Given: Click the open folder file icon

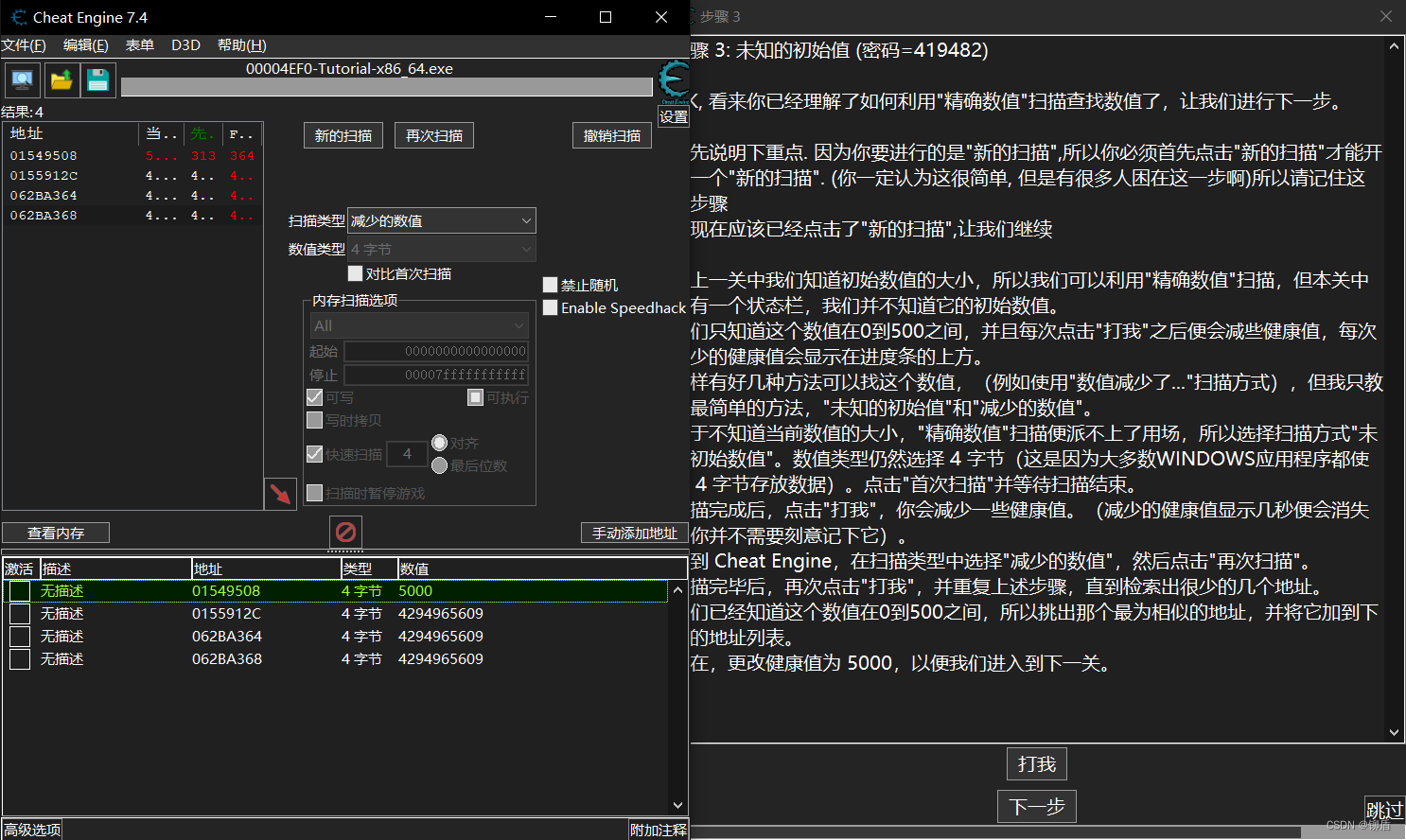Looking at the screenshot, I should click(x=62, y=80).
